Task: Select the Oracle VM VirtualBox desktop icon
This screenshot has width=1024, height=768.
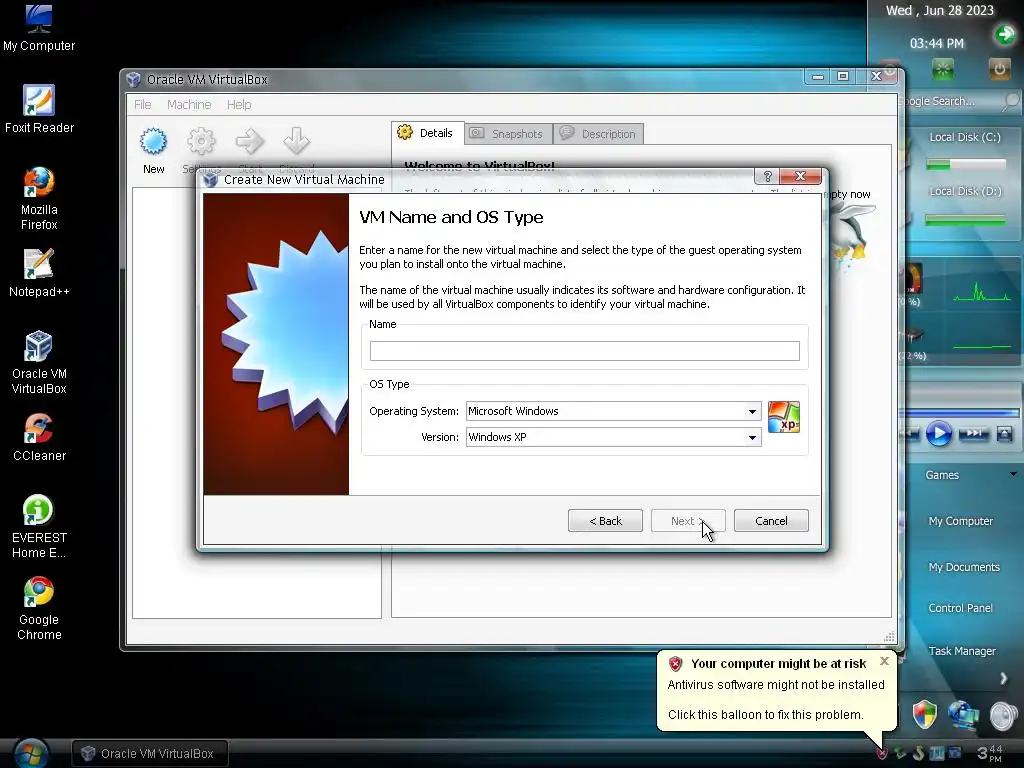Action: click(x=39, y=362)
